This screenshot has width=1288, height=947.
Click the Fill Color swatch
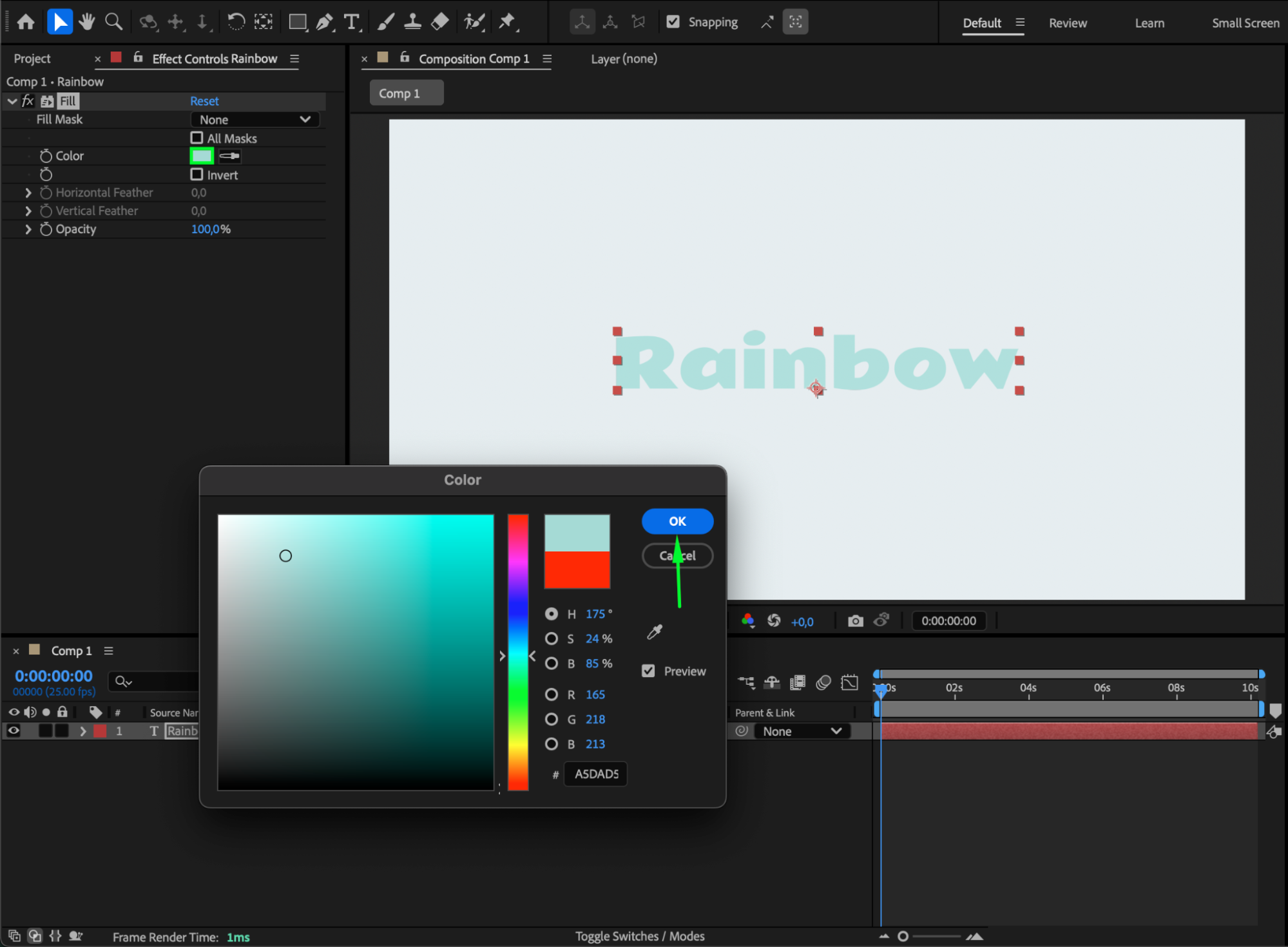[202, 156]
